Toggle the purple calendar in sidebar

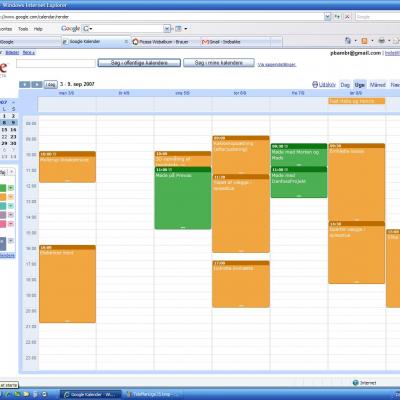(3, 215)
